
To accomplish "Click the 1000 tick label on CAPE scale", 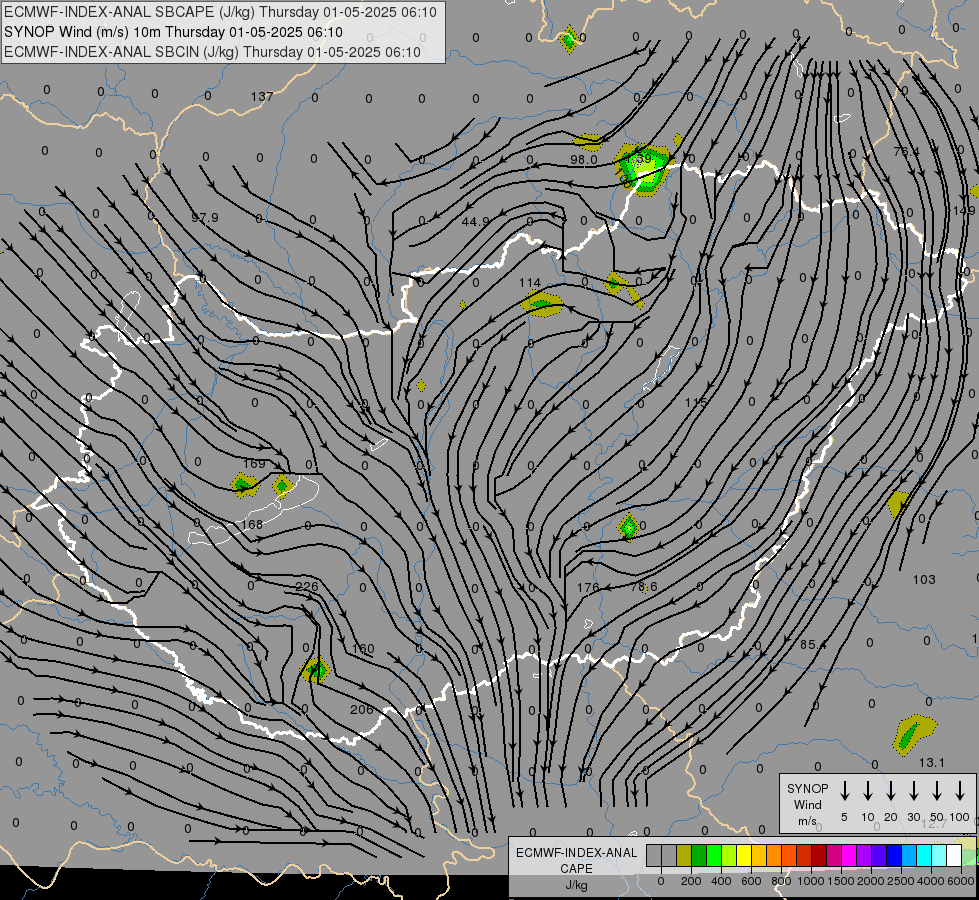I will coord(810,881).
